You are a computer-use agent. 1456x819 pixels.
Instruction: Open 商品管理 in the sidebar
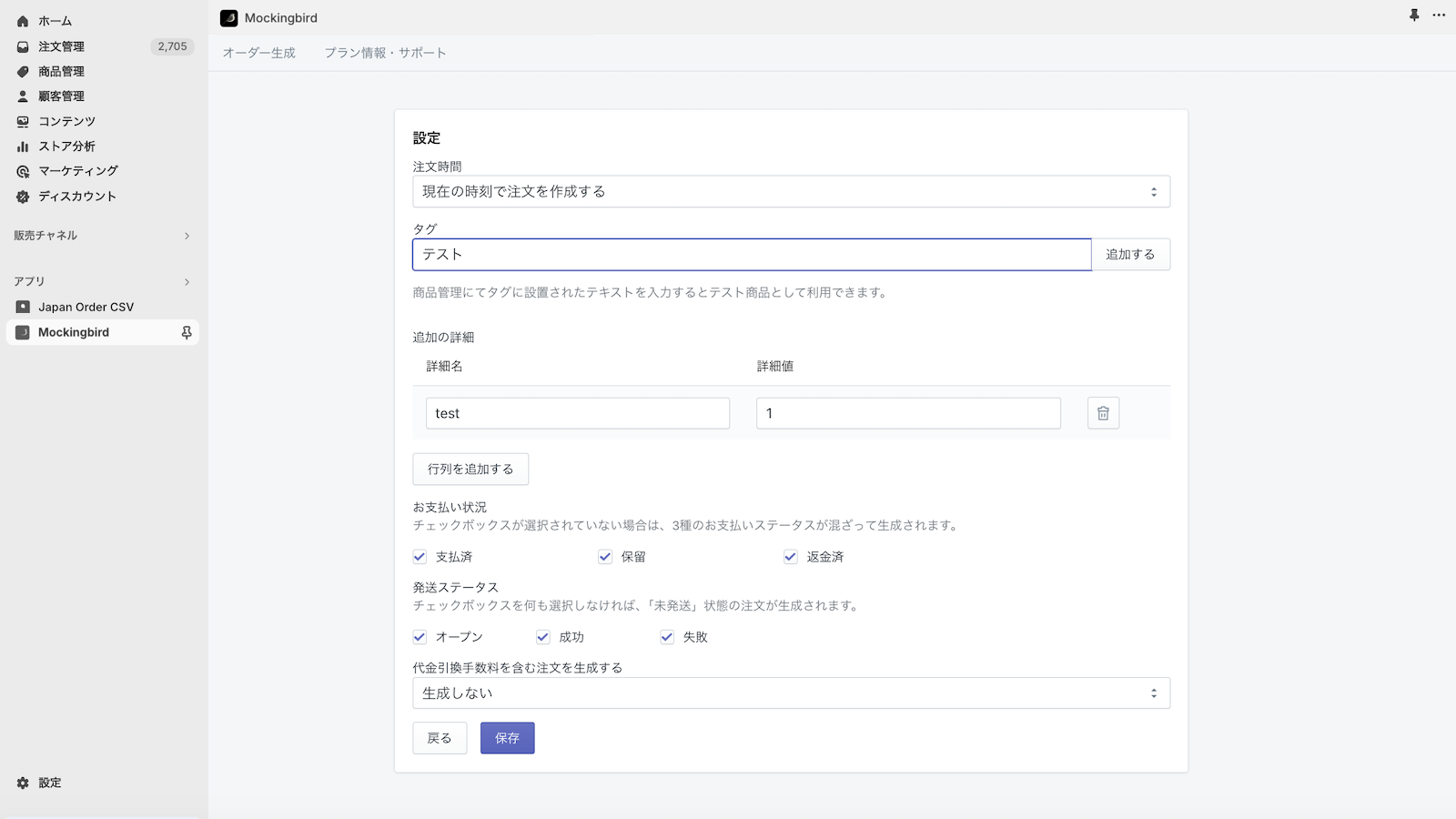(61, 71)
